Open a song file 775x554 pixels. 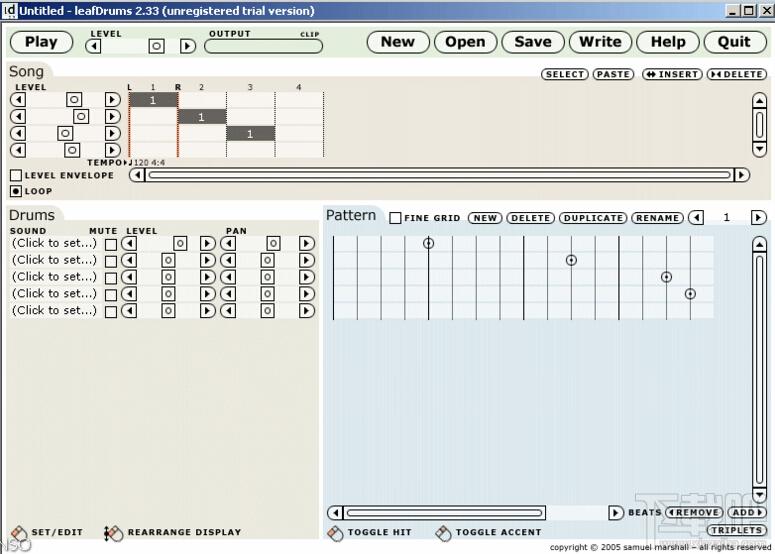(465, 42)
